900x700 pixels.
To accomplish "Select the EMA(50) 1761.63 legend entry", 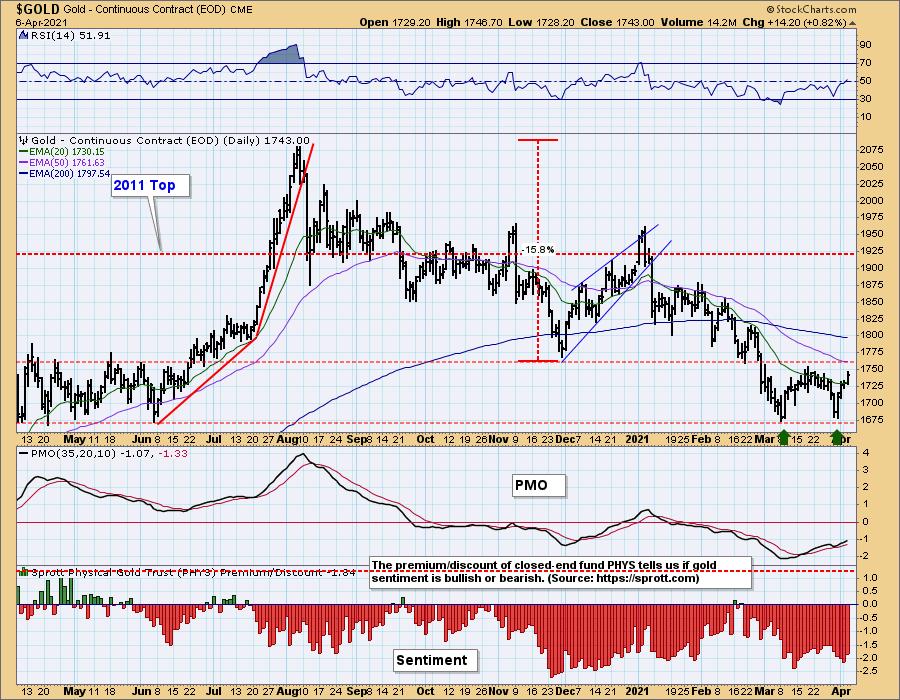I will 62,163.
